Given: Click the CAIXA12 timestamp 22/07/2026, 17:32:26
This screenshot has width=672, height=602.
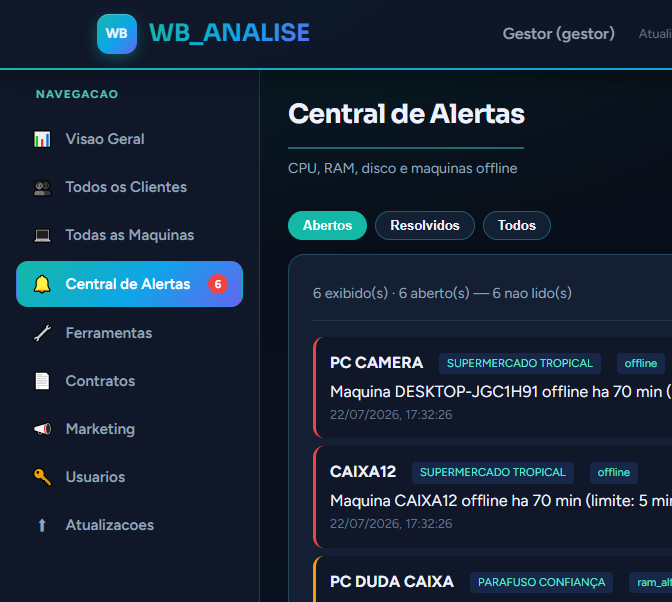Looking at the screenshot, I should click(391, 524).
